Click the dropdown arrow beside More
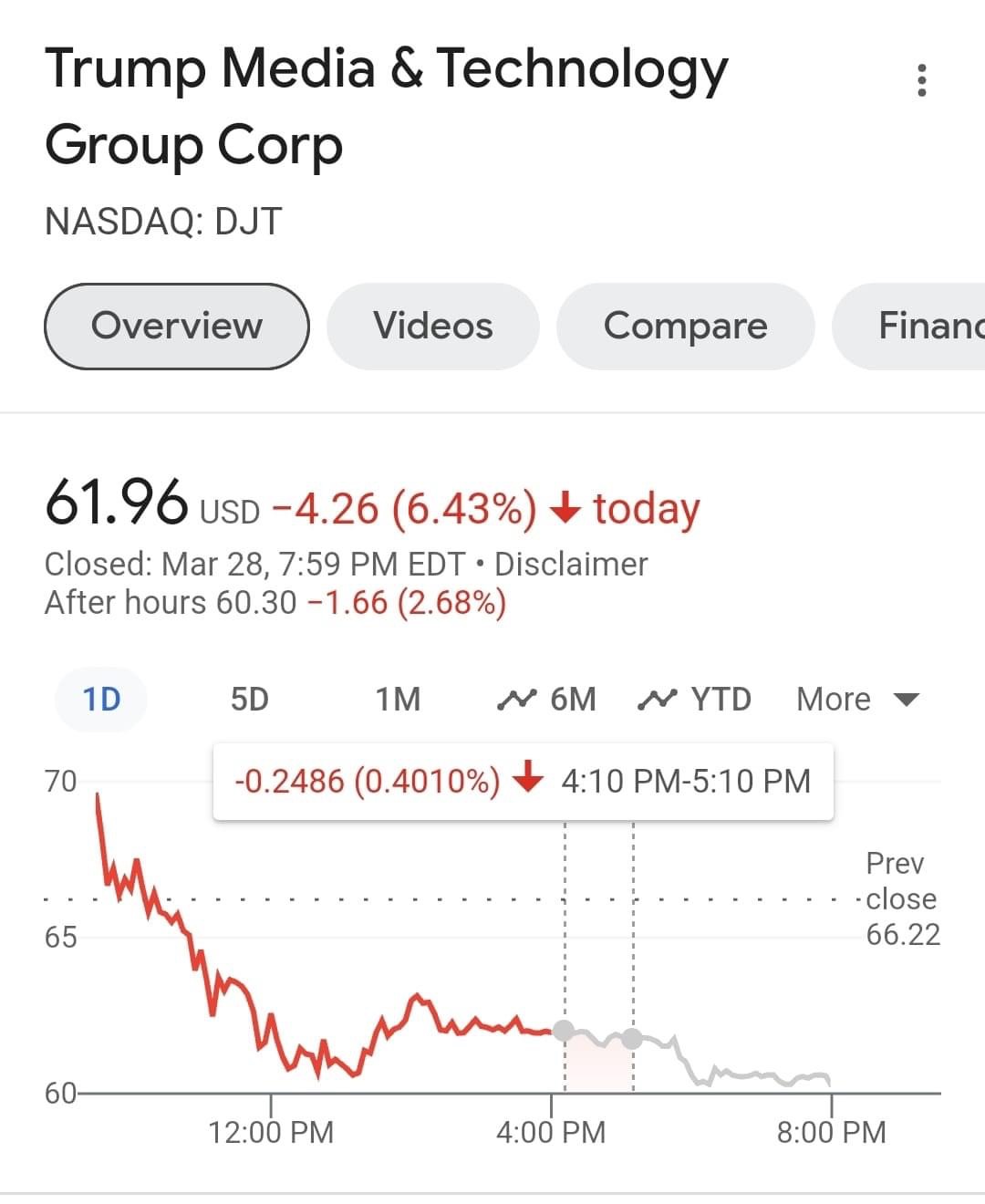The height and width of the screenshot is (1204, 985). [906, 700]
